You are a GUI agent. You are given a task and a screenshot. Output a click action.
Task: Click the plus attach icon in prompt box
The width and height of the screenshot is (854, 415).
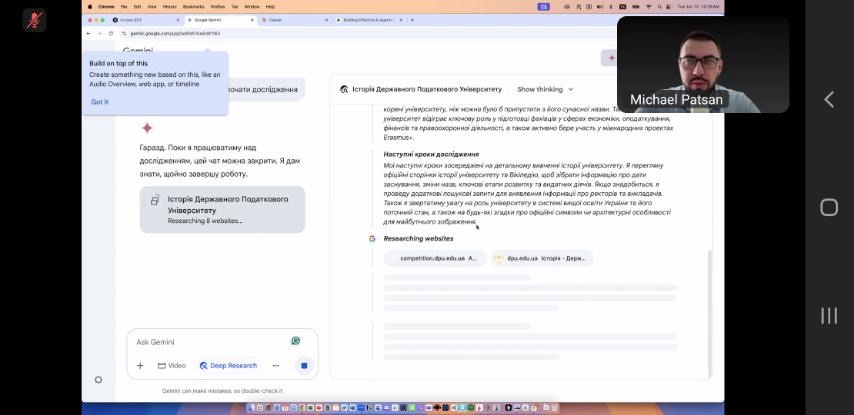click(140, 366)
